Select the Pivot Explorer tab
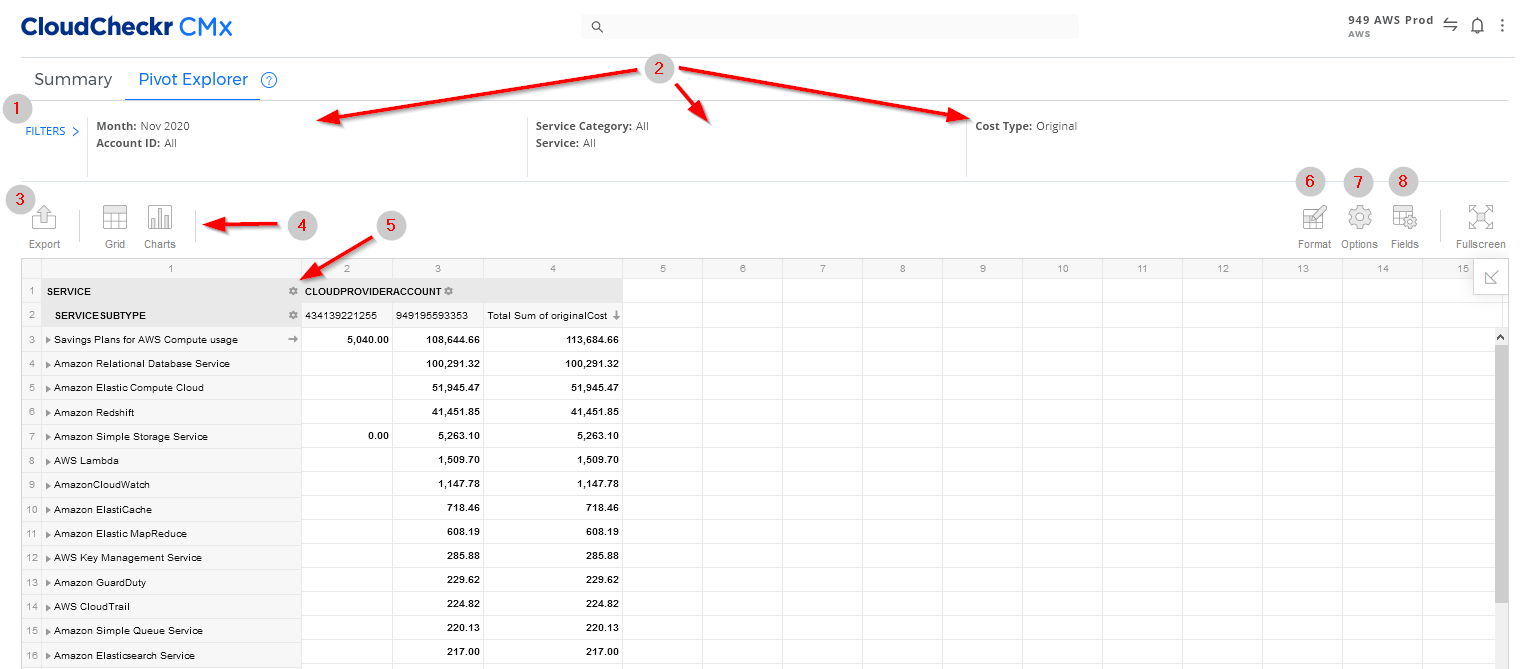The height and width of the screenshot is (669, 1525). pyautogui.click(x=193, y=79)
